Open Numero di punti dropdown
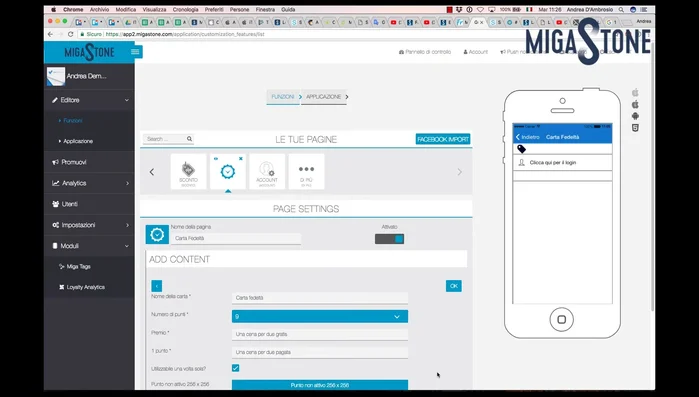The height and width of the screenshot is (397, 699). point(320,316)
